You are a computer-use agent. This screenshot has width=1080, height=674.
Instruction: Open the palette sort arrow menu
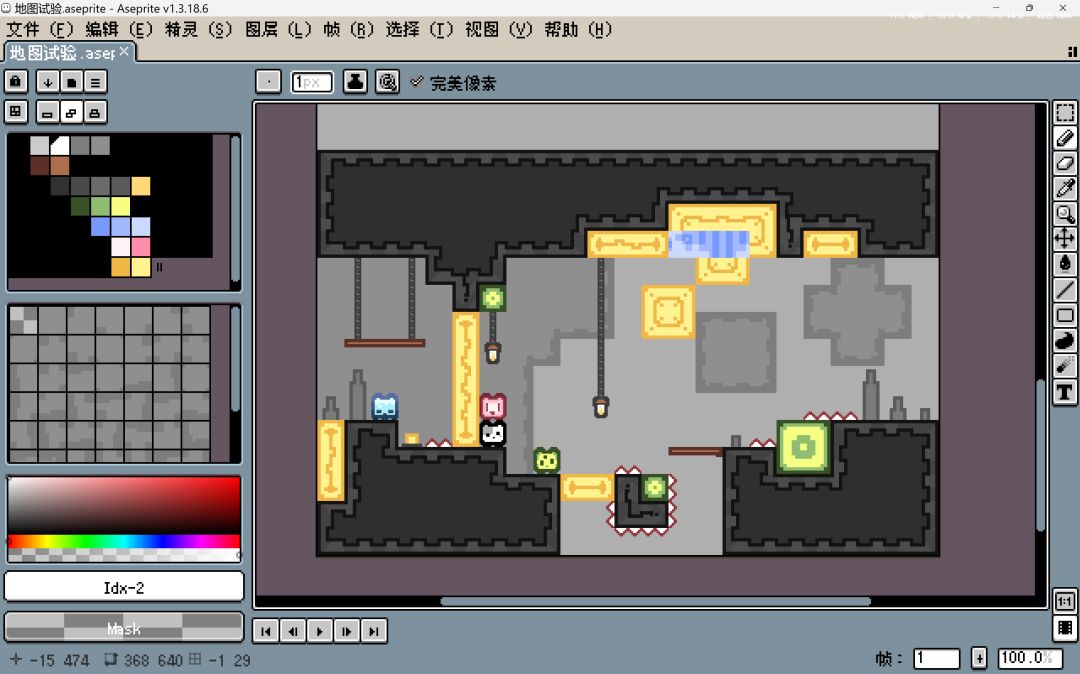[48, 82]
